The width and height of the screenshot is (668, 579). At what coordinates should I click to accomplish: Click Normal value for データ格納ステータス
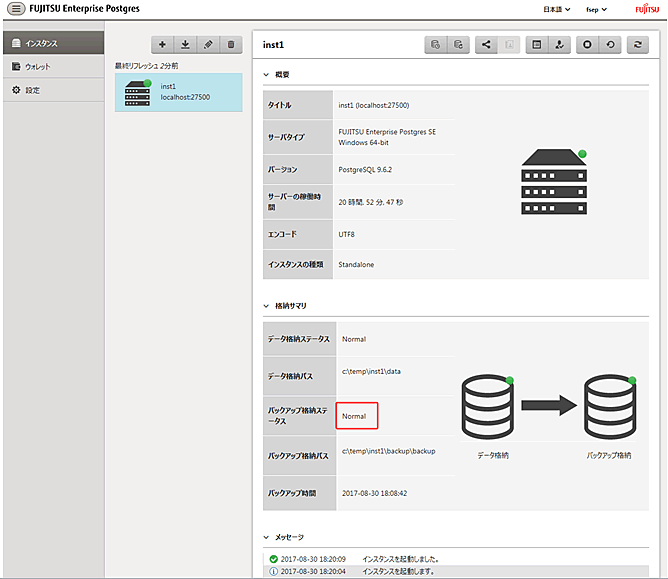pos(354,339)
